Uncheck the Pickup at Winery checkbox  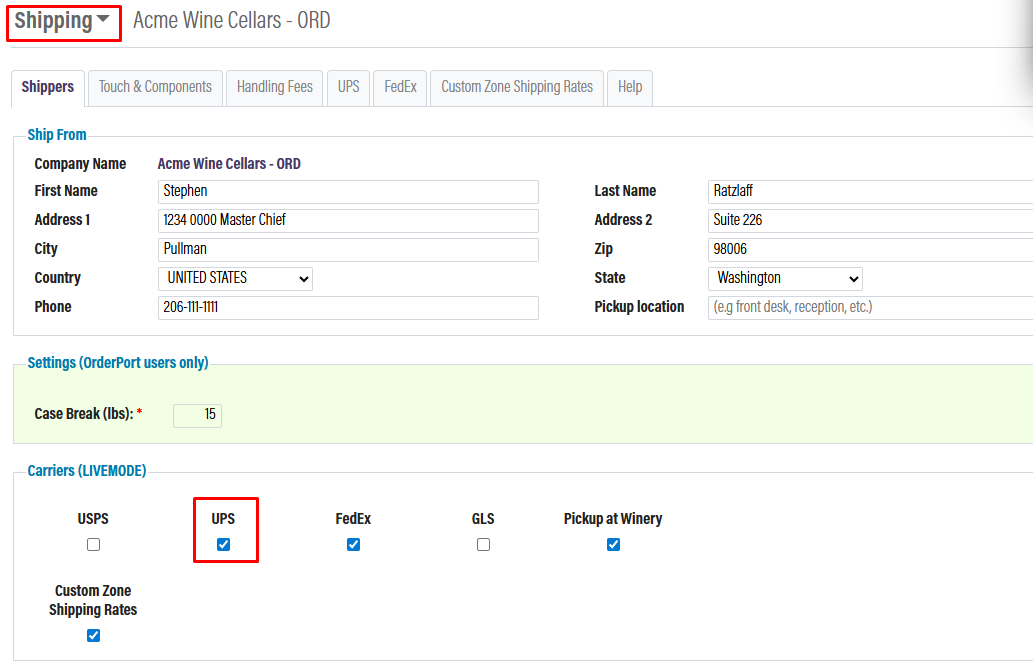point(613,545)
